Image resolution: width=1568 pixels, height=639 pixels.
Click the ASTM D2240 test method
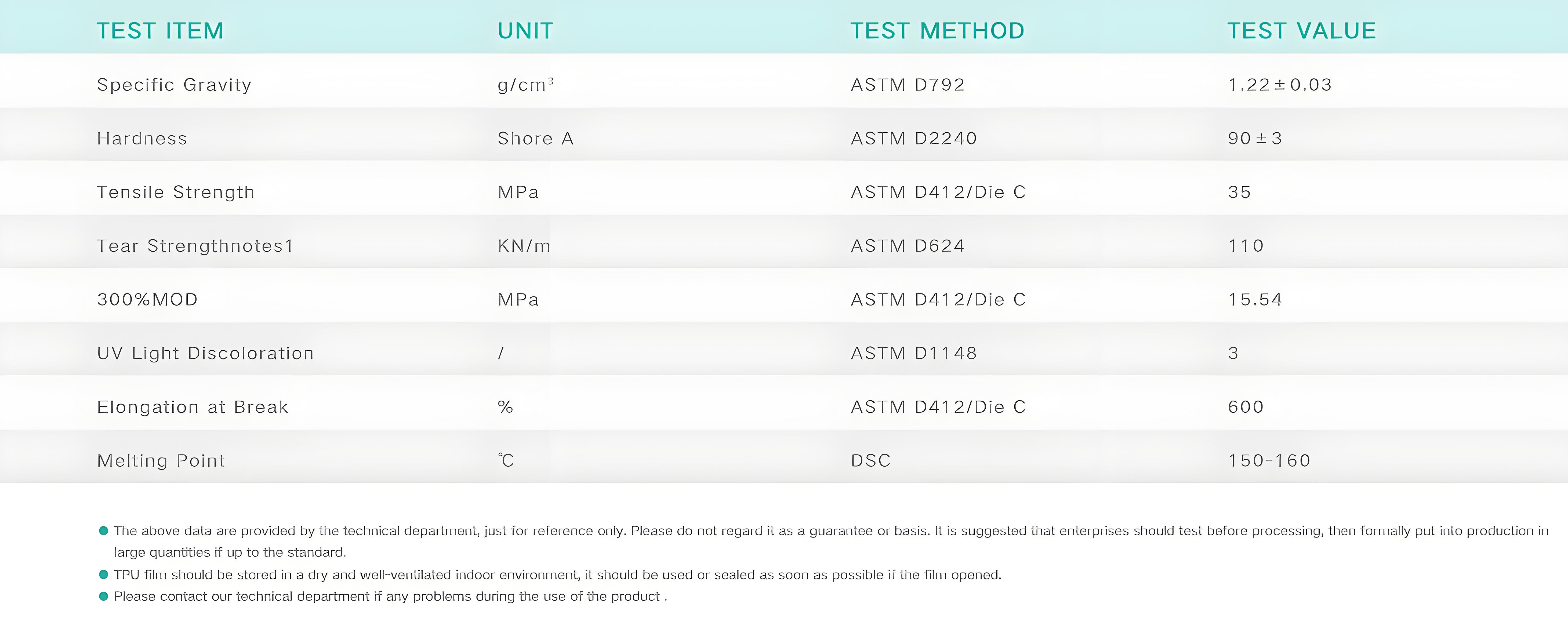point(914,139)
